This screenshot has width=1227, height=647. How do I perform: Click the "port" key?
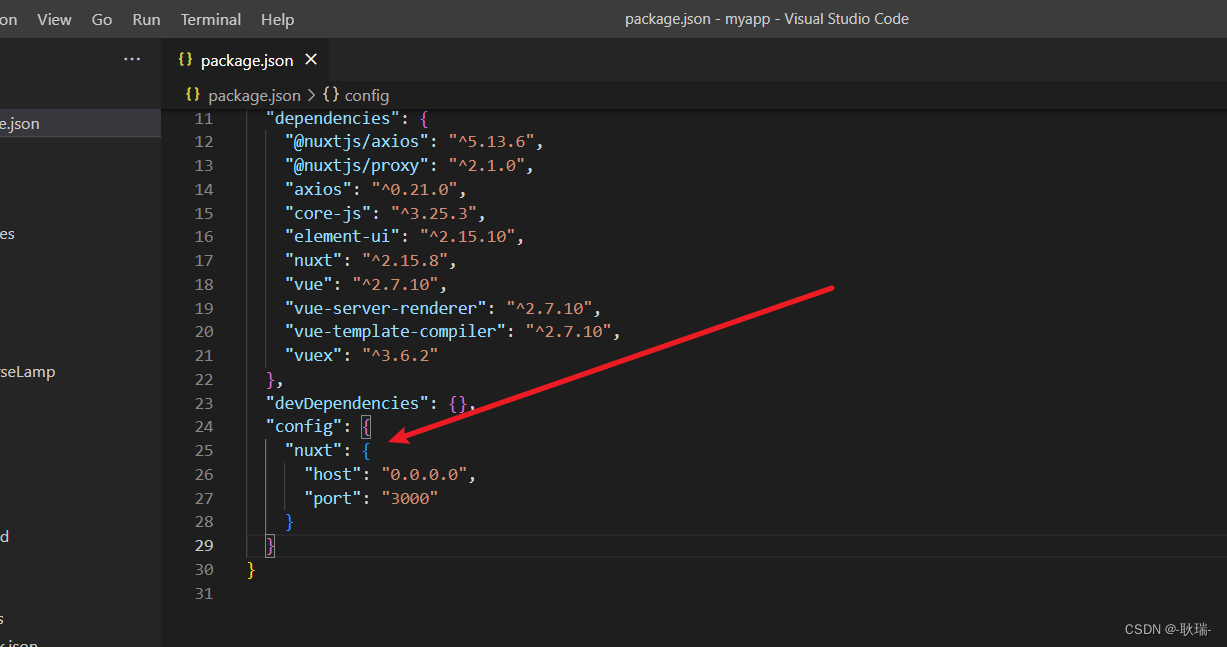(333, 498)
